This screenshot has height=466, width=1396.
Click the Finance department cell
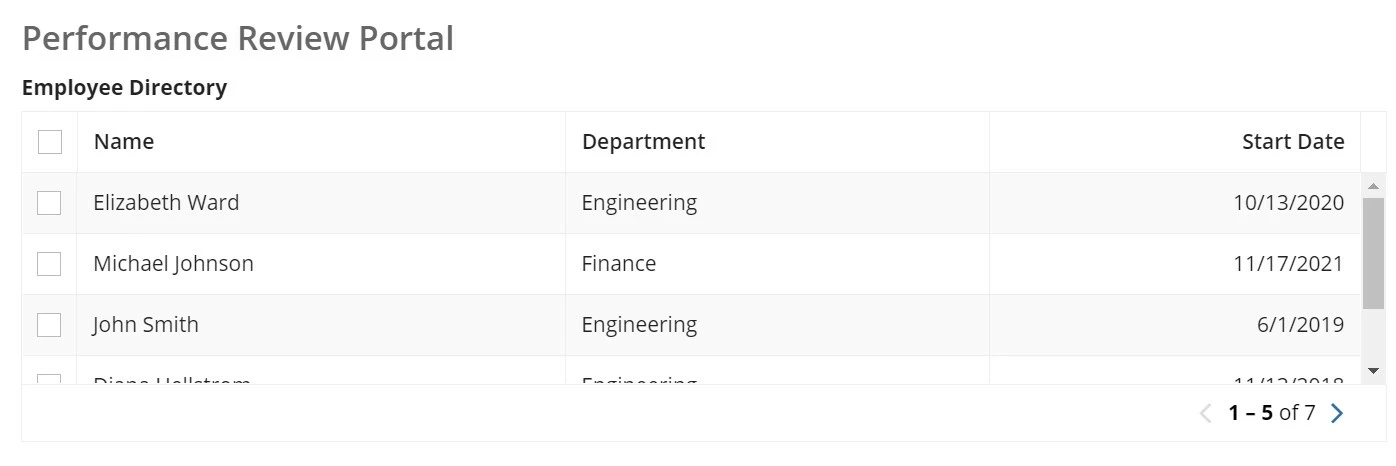777,264
